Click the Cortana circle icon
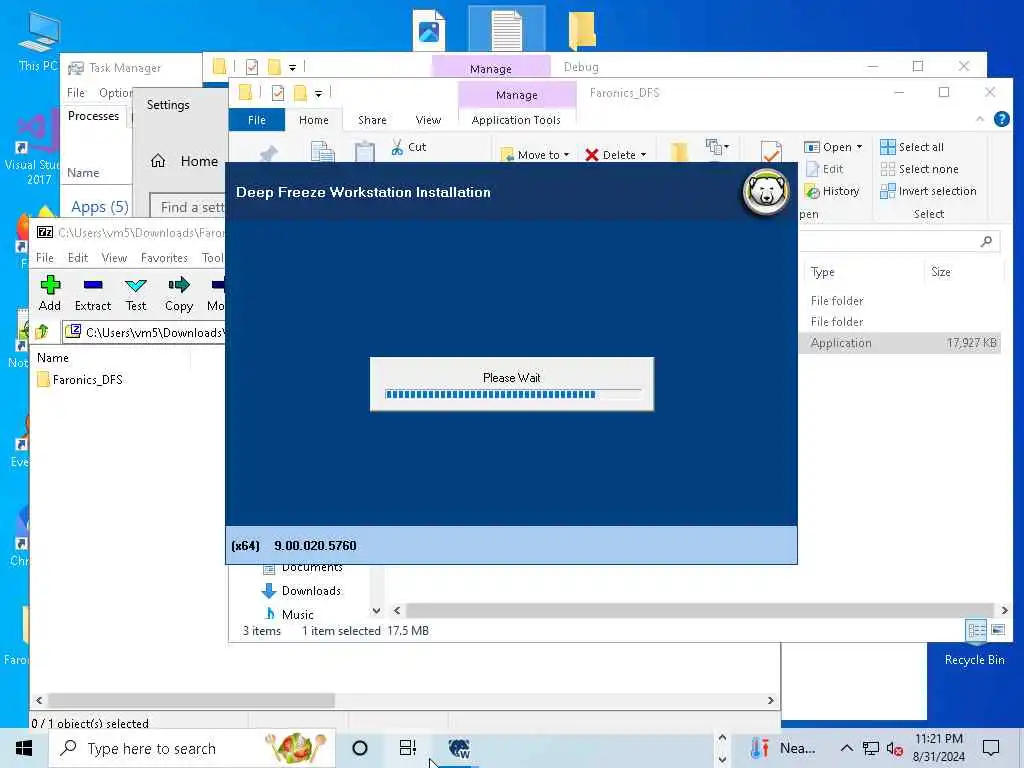Viewport: 1024px width, 768px height. (360, 748)
